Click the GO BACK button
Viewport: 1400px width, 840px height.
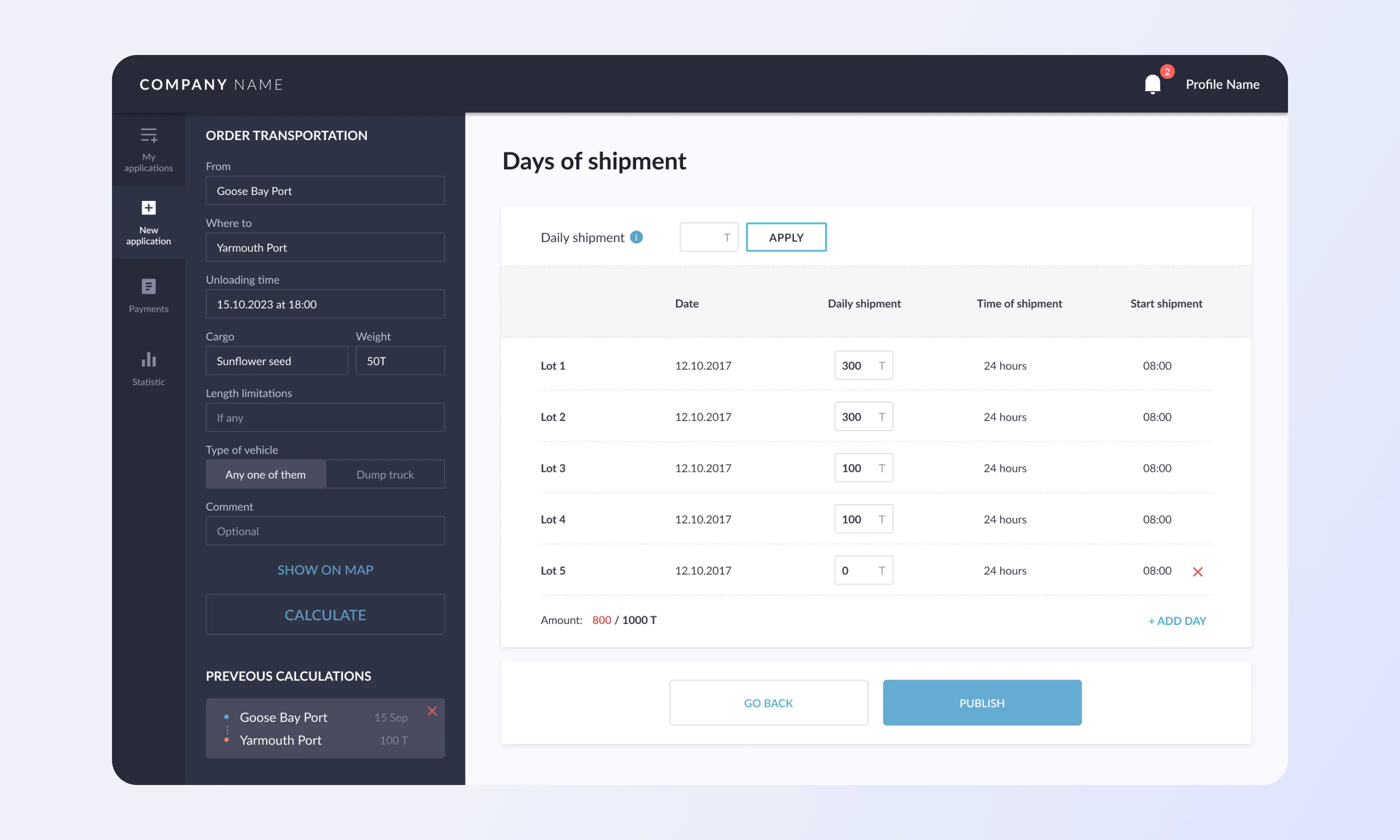768,703
